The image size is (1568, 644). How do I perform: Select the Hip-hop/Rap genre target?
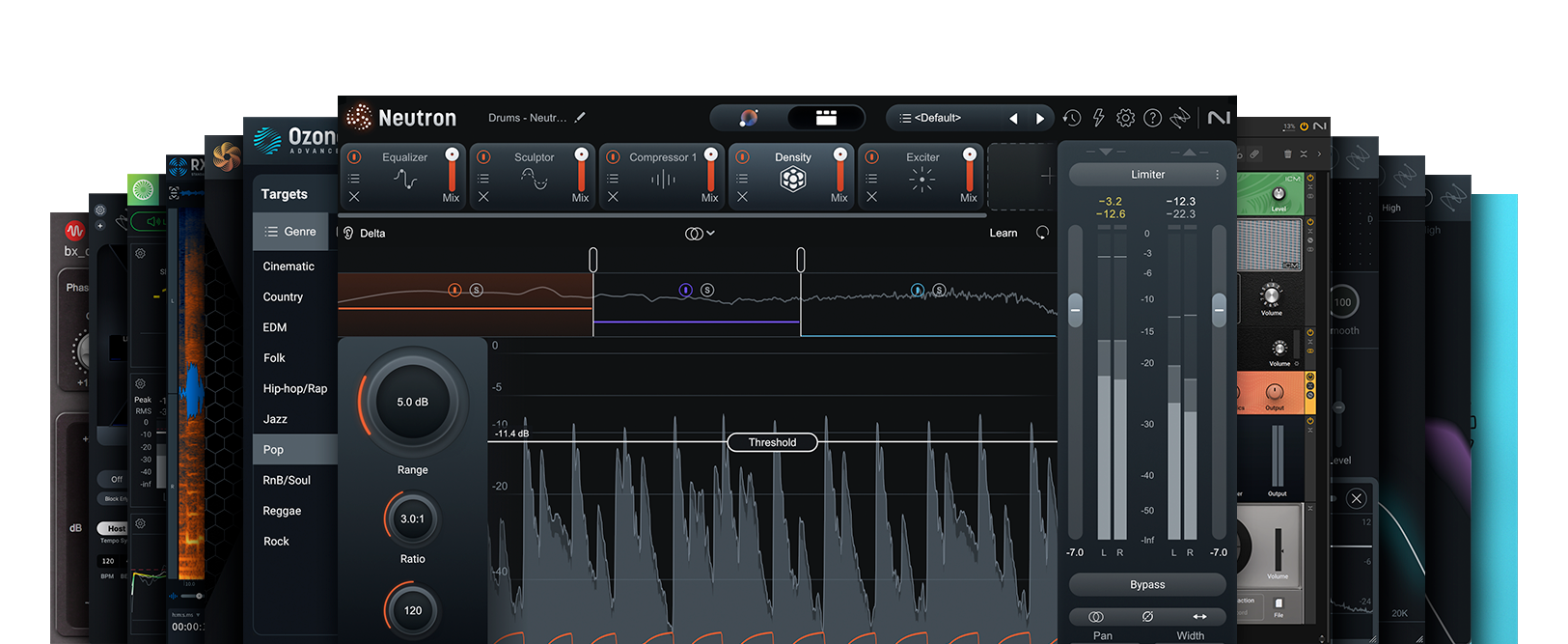[295, 389]
